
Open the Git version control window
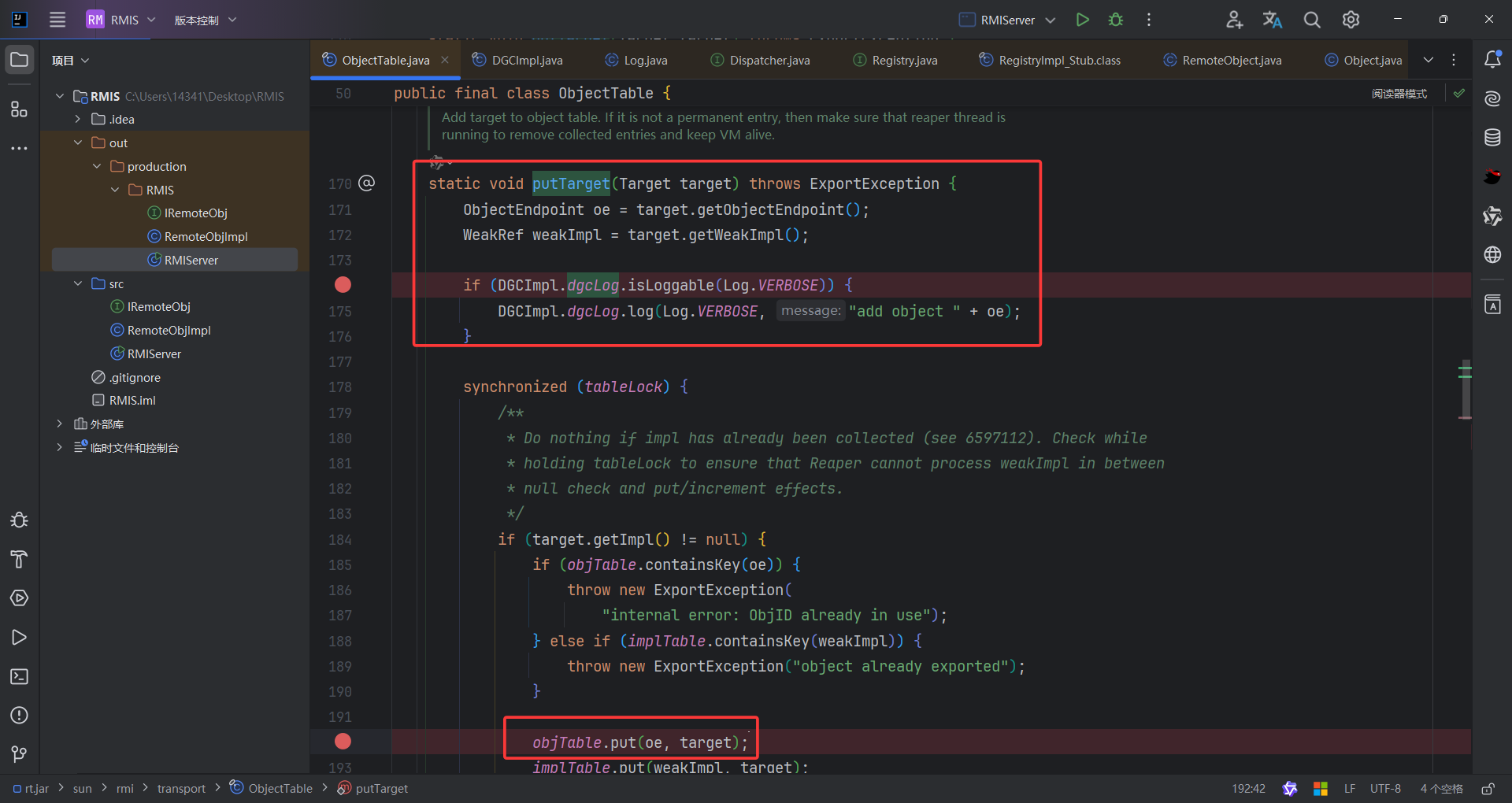click(19, 754)
